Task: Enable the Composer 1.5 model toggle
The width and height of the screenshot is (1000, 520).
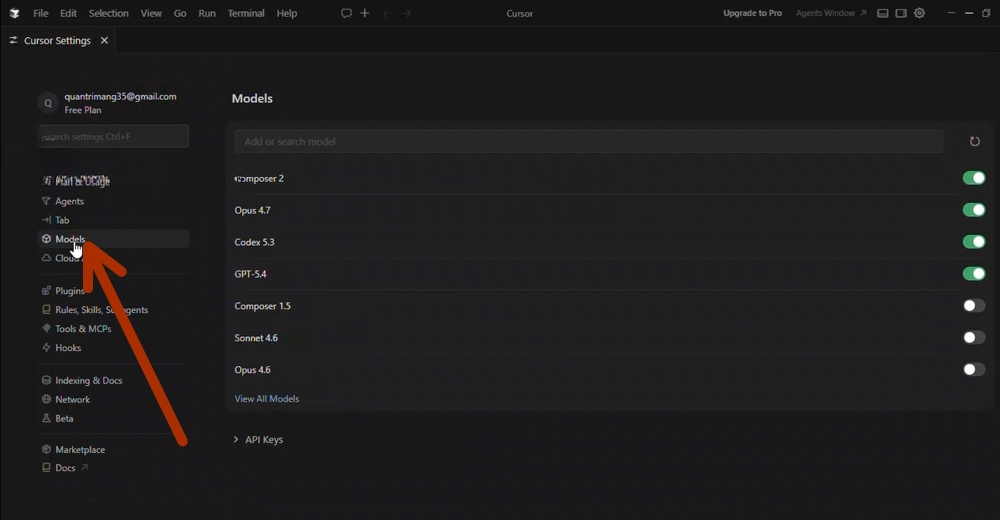Action: 974,306
